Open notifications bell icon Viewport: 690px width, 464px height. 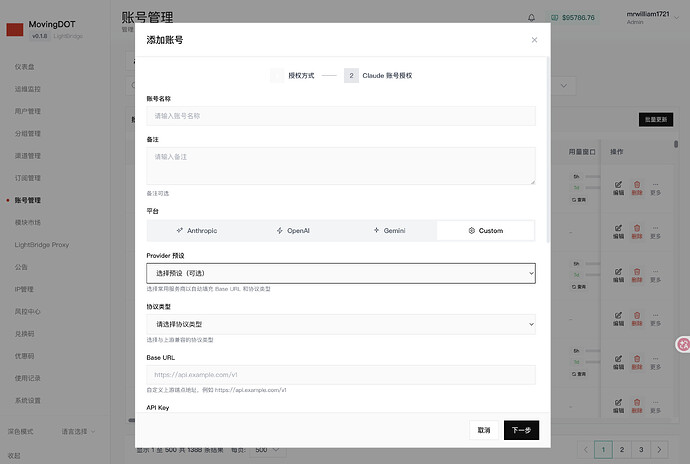[x=532, y=18]
